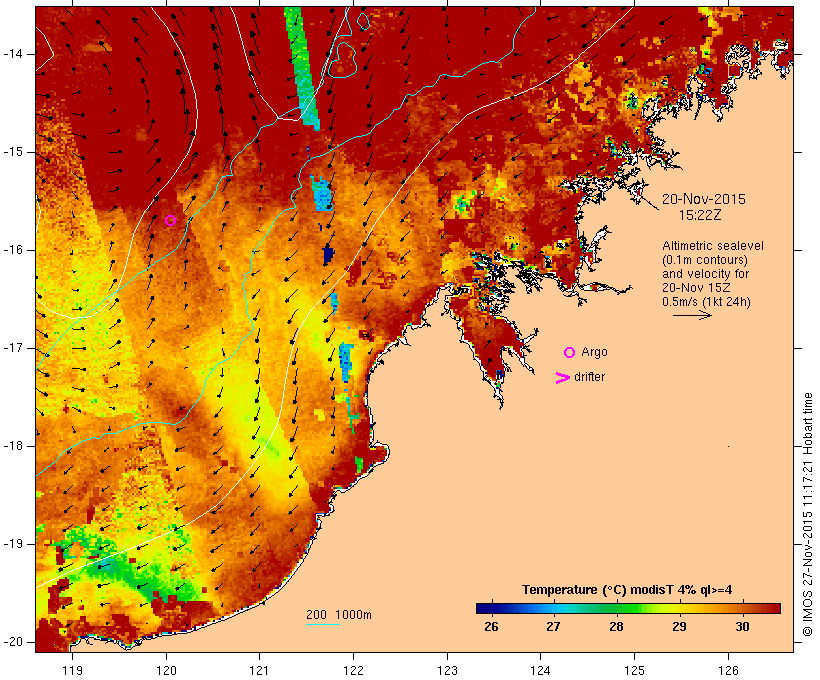
Task: Click the latitude label -16
Action: click(13, 250)
